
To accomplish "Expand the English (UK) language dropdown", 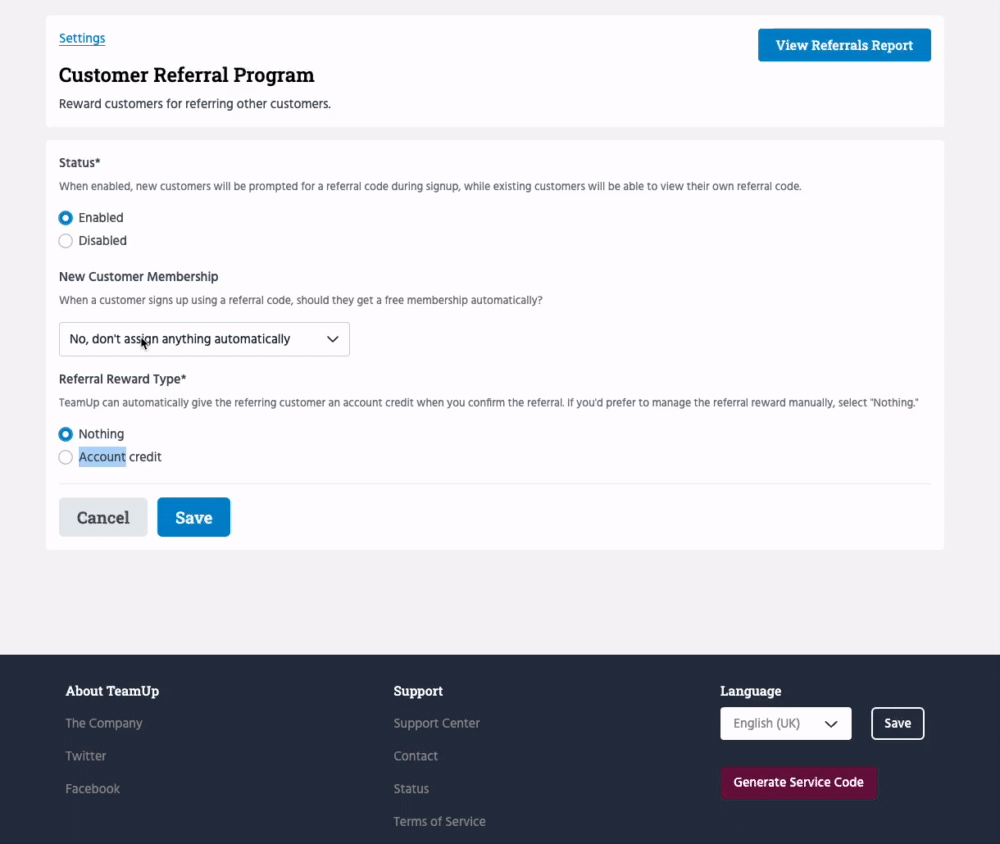I will [x=785, y=723].
